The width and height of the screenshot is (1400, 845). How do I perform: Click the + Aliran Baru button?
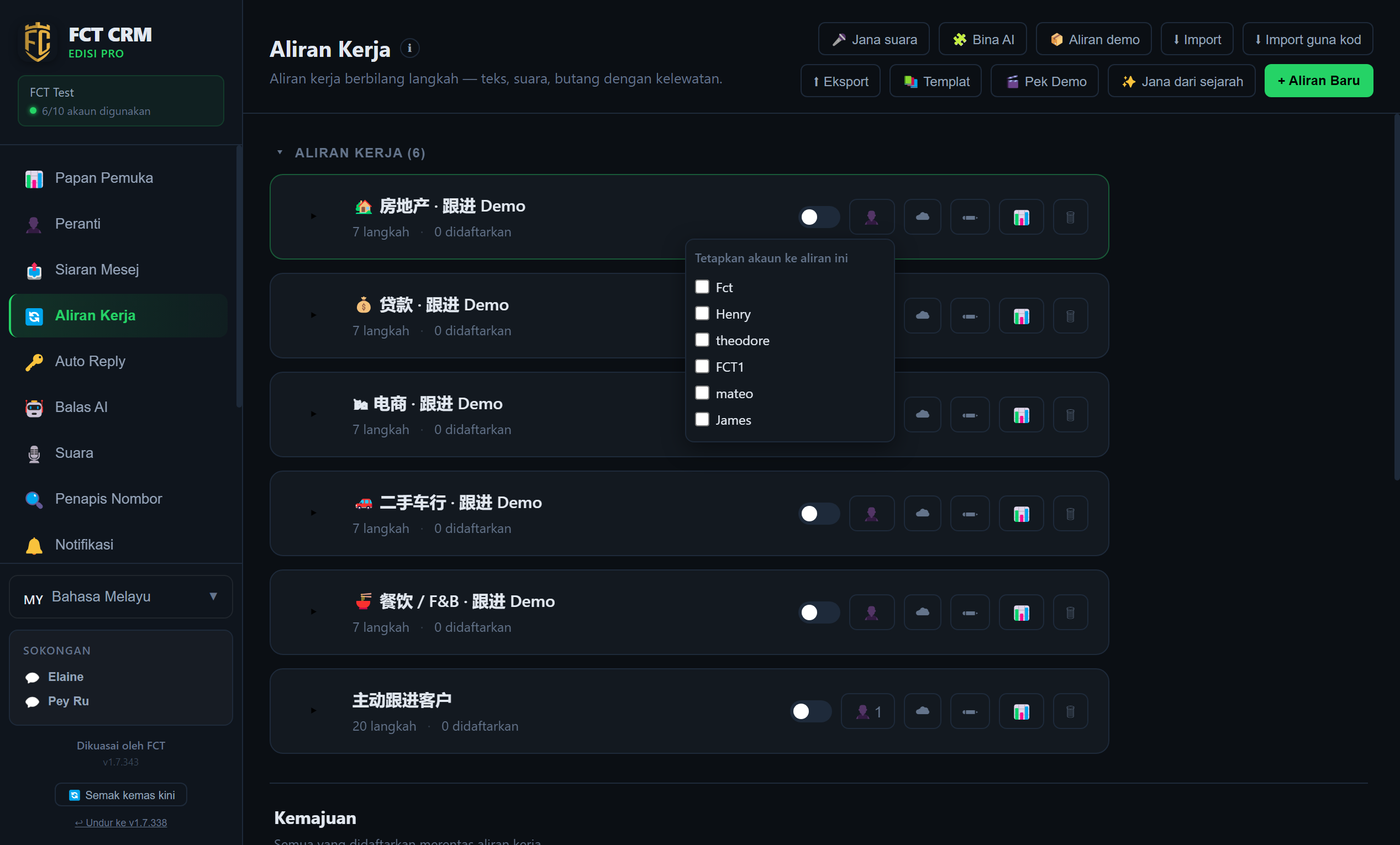point(1318,81)
